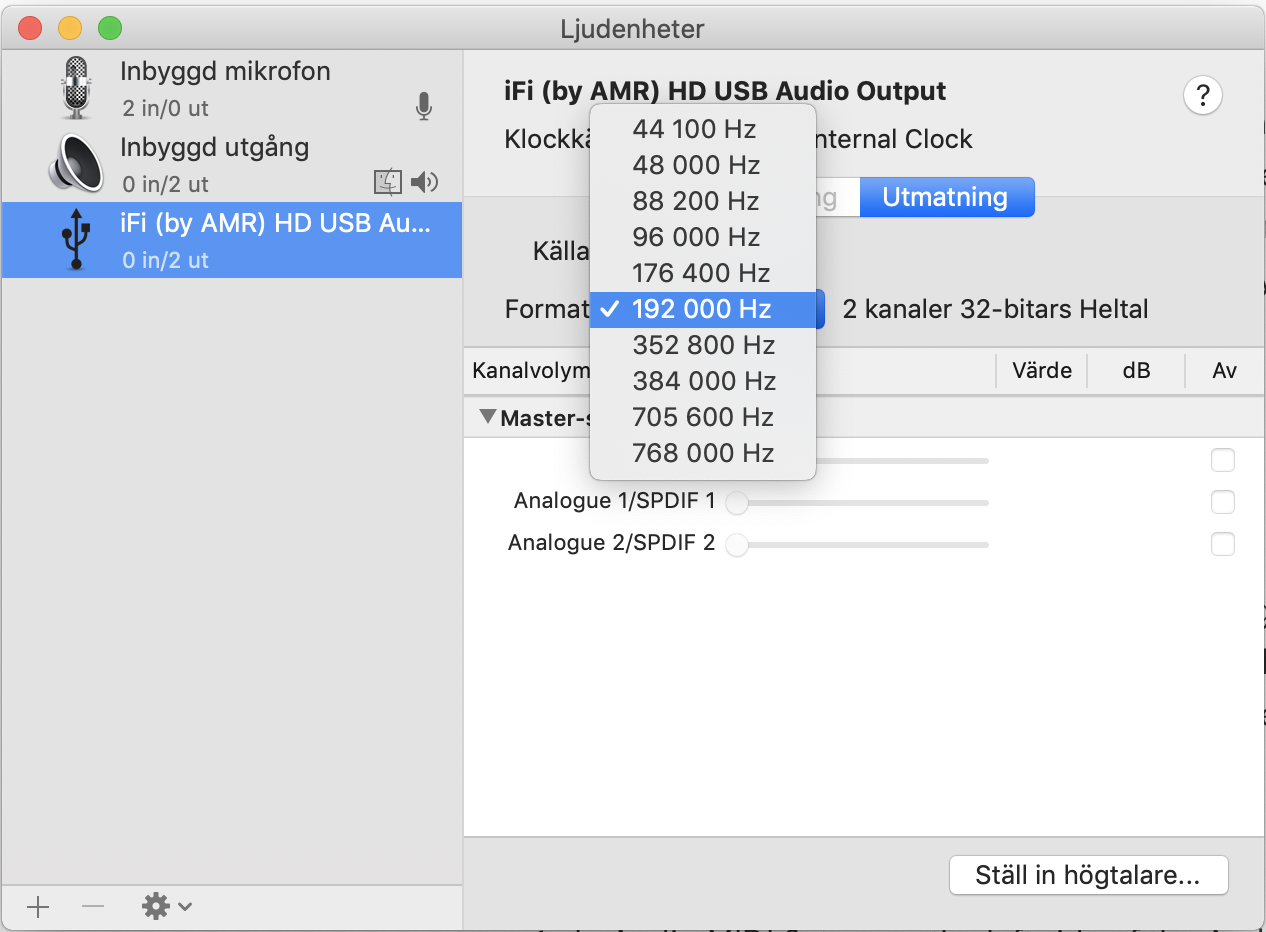Toggle the Master channel mute checkbox

1222,460
